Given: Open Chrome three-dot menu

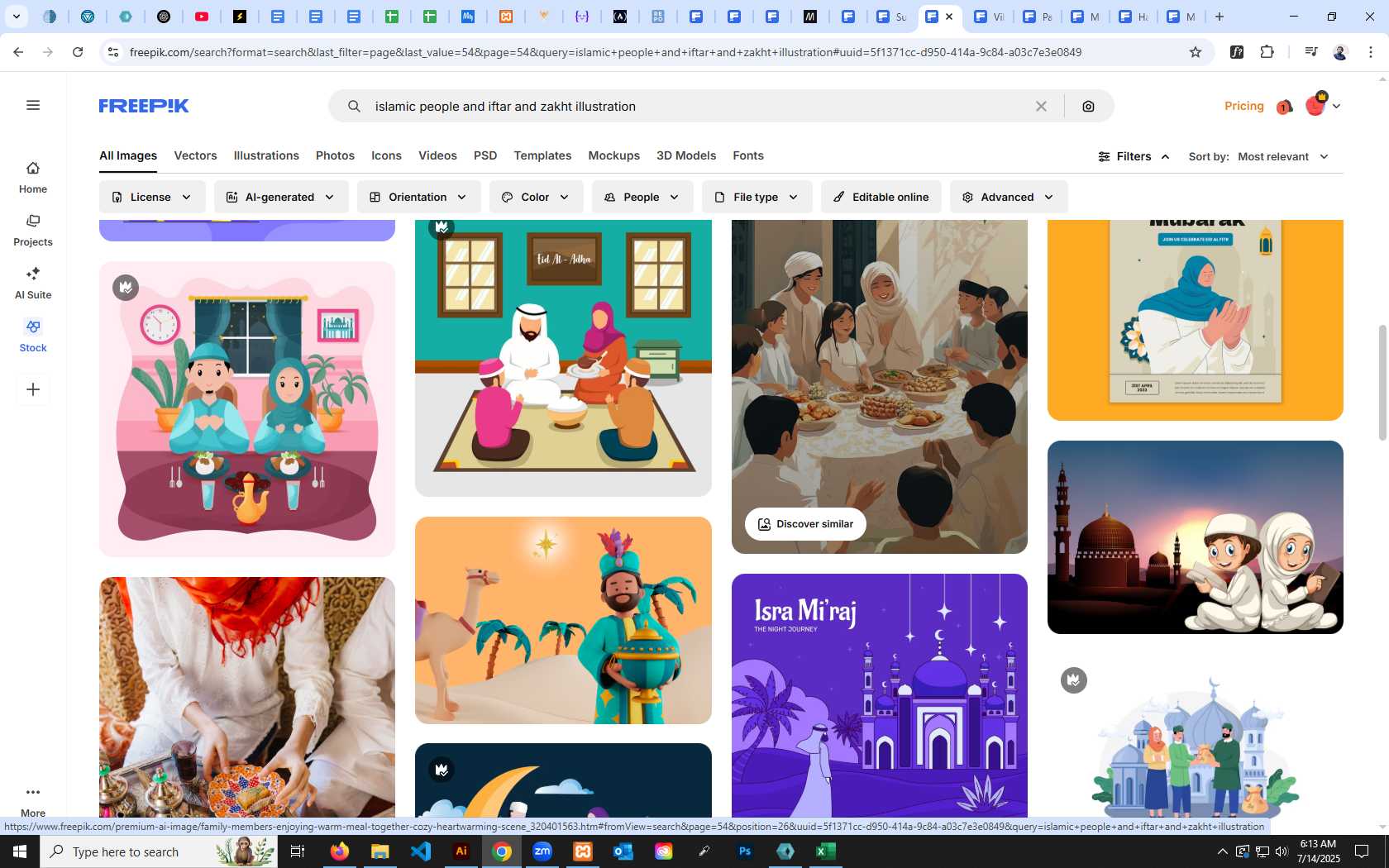Looking at the screenshot, I should point(1371,52).
